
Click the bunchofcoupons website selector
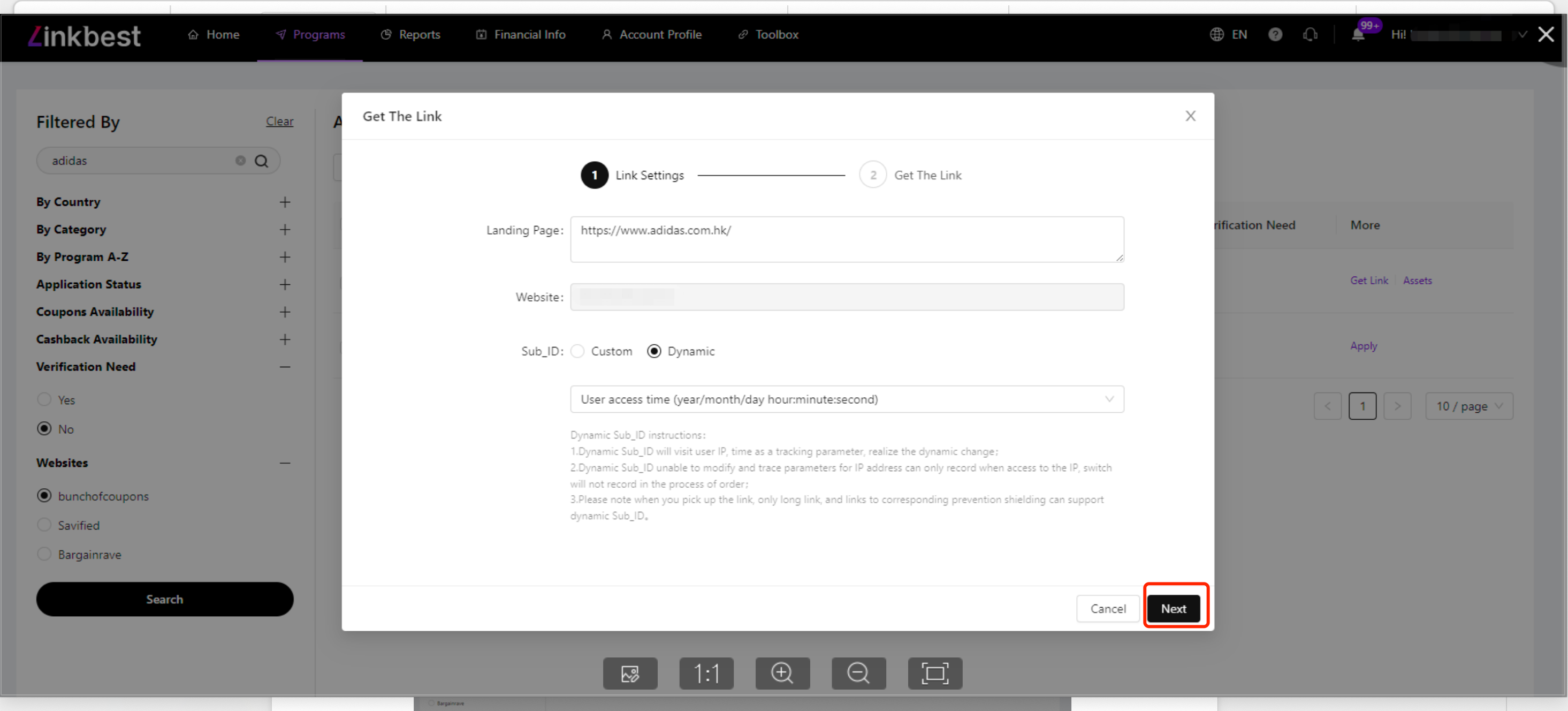(x=46, y=496)
